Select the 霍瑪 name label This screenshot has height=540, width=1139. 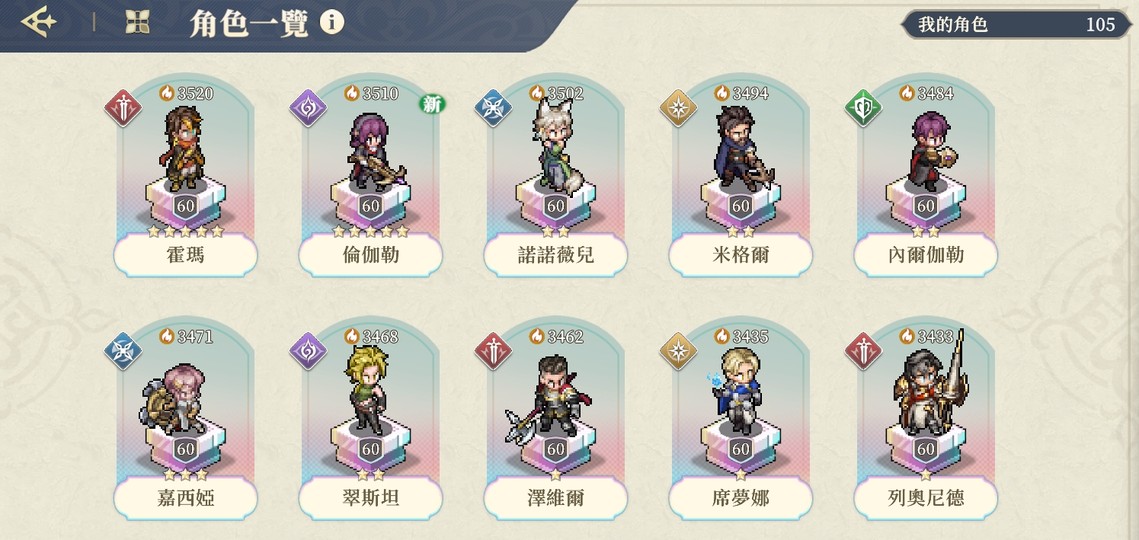point(185,255)
